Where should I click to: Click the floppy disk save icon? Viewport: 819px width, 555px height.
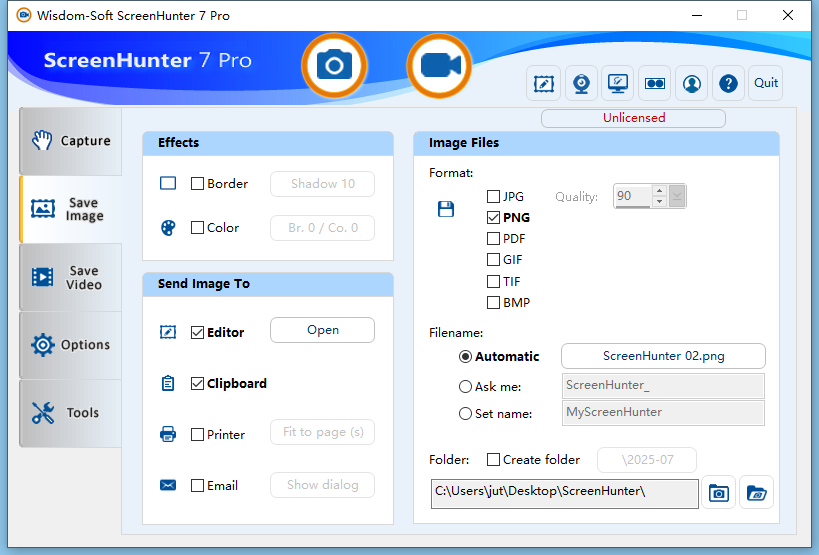click(x=446, y=209)
